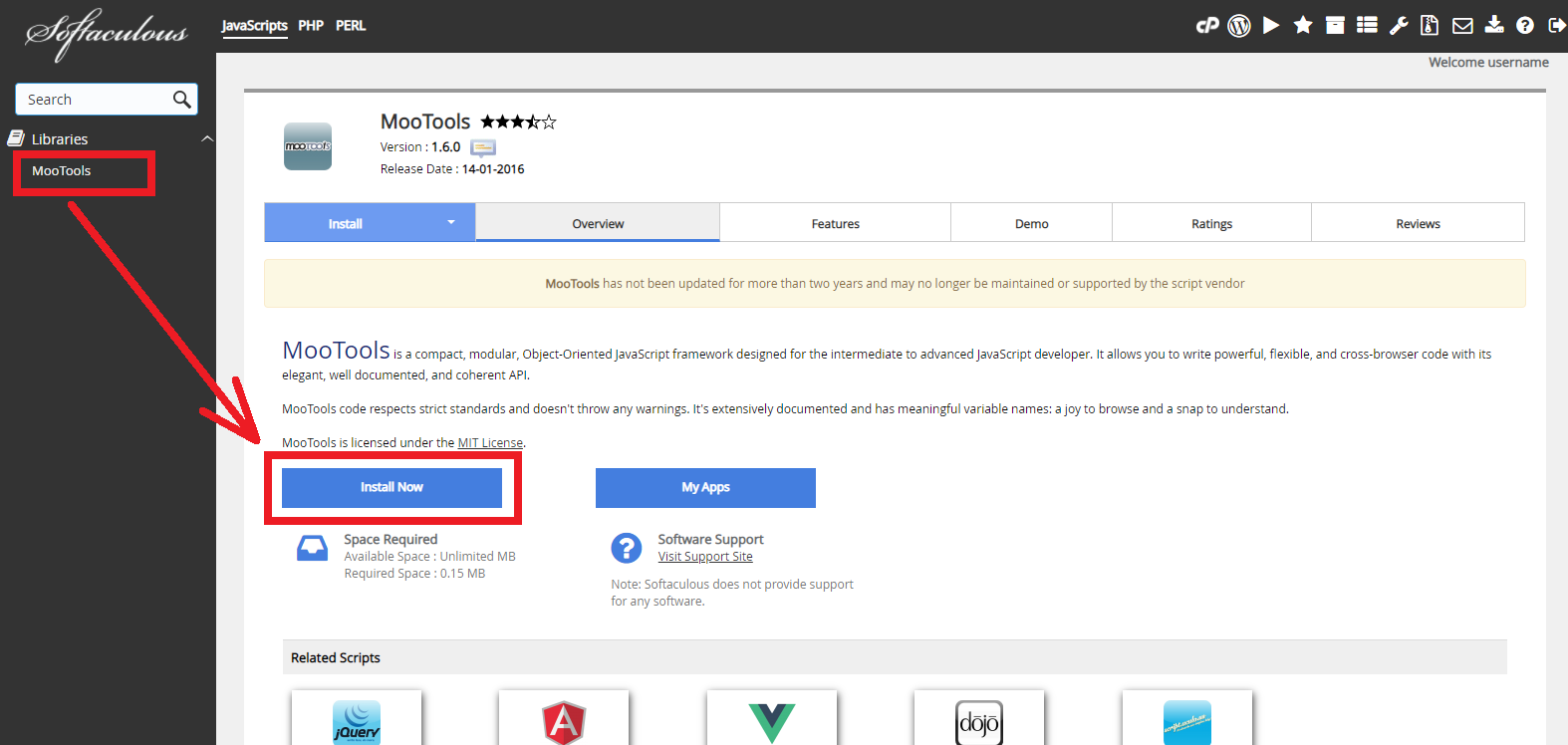This screenshot has height=745, width=1568.
Task: Select MooTools in the sidebar list
Action: click(62, 171)
